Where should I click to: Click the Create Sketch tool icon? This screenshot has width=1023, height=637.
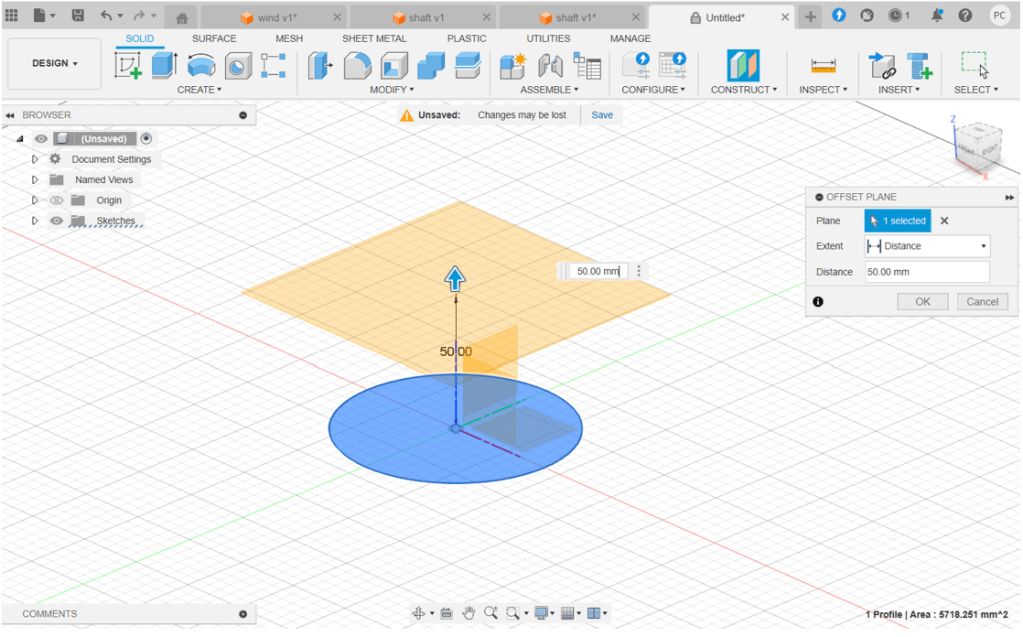pos(128,66)
